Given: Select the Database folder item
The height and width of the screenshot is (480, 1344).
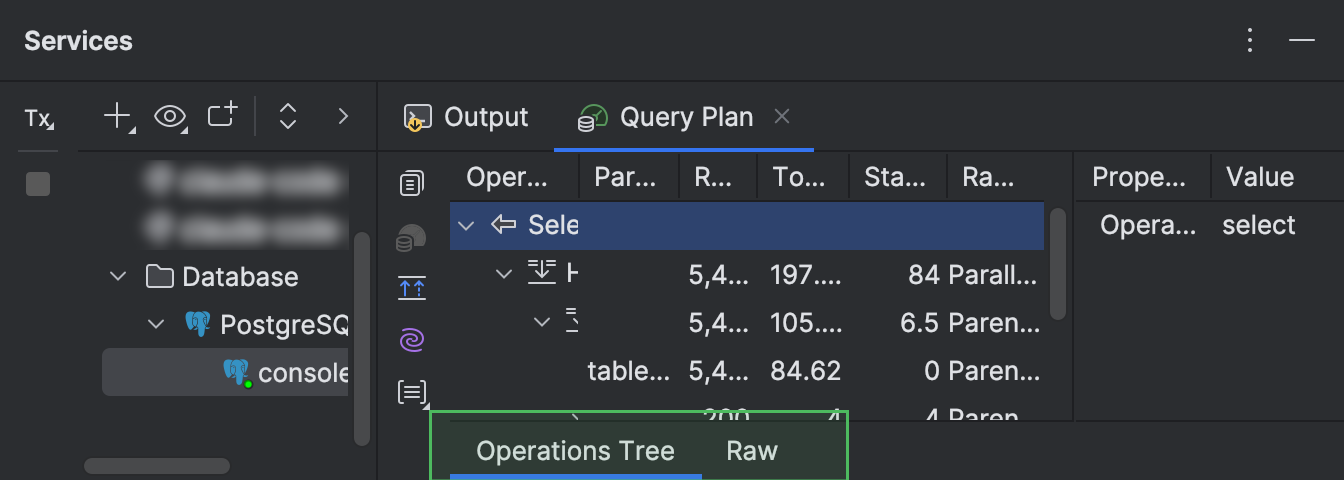Looking at the screenshot, I should [222, 277].
